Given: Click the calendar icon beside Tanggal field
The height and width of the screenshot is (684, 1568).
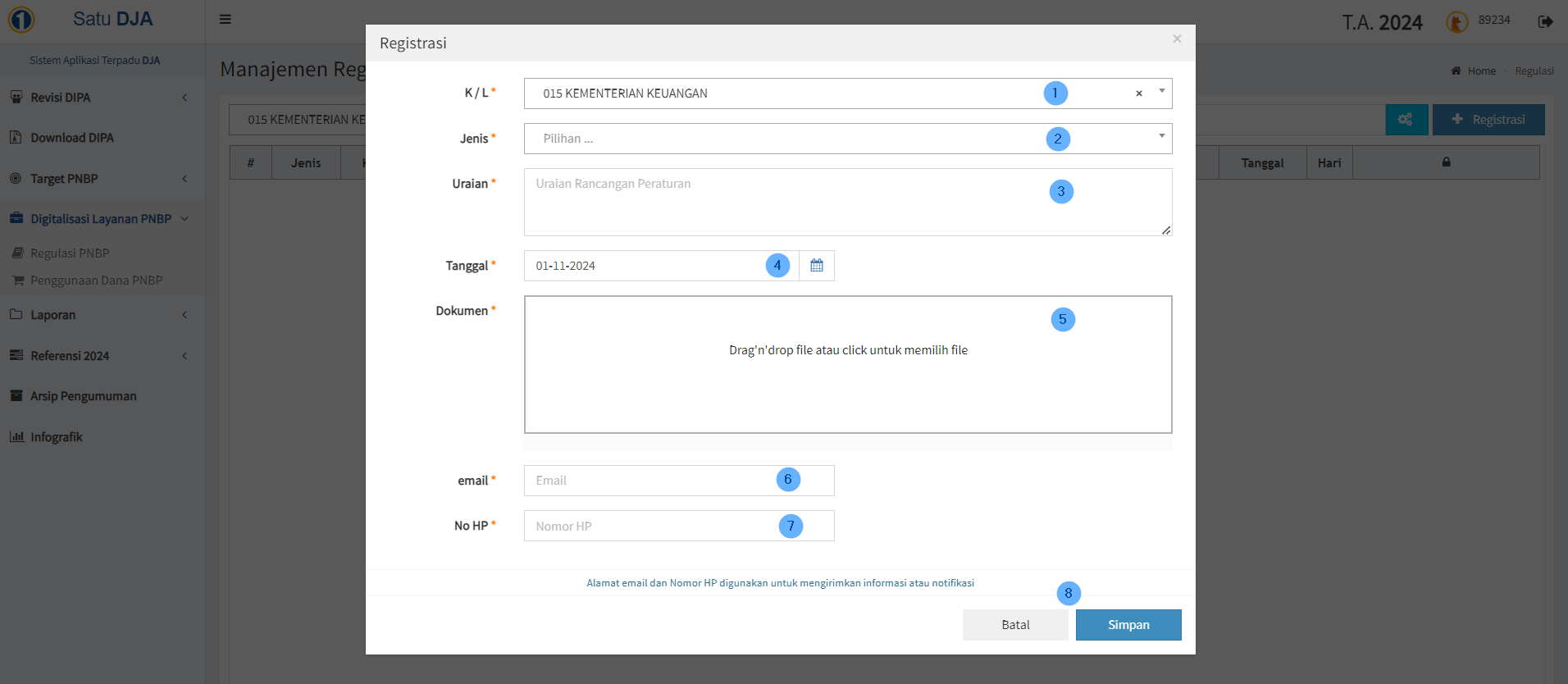Looking at the screenshot, I should click(816, 266).
